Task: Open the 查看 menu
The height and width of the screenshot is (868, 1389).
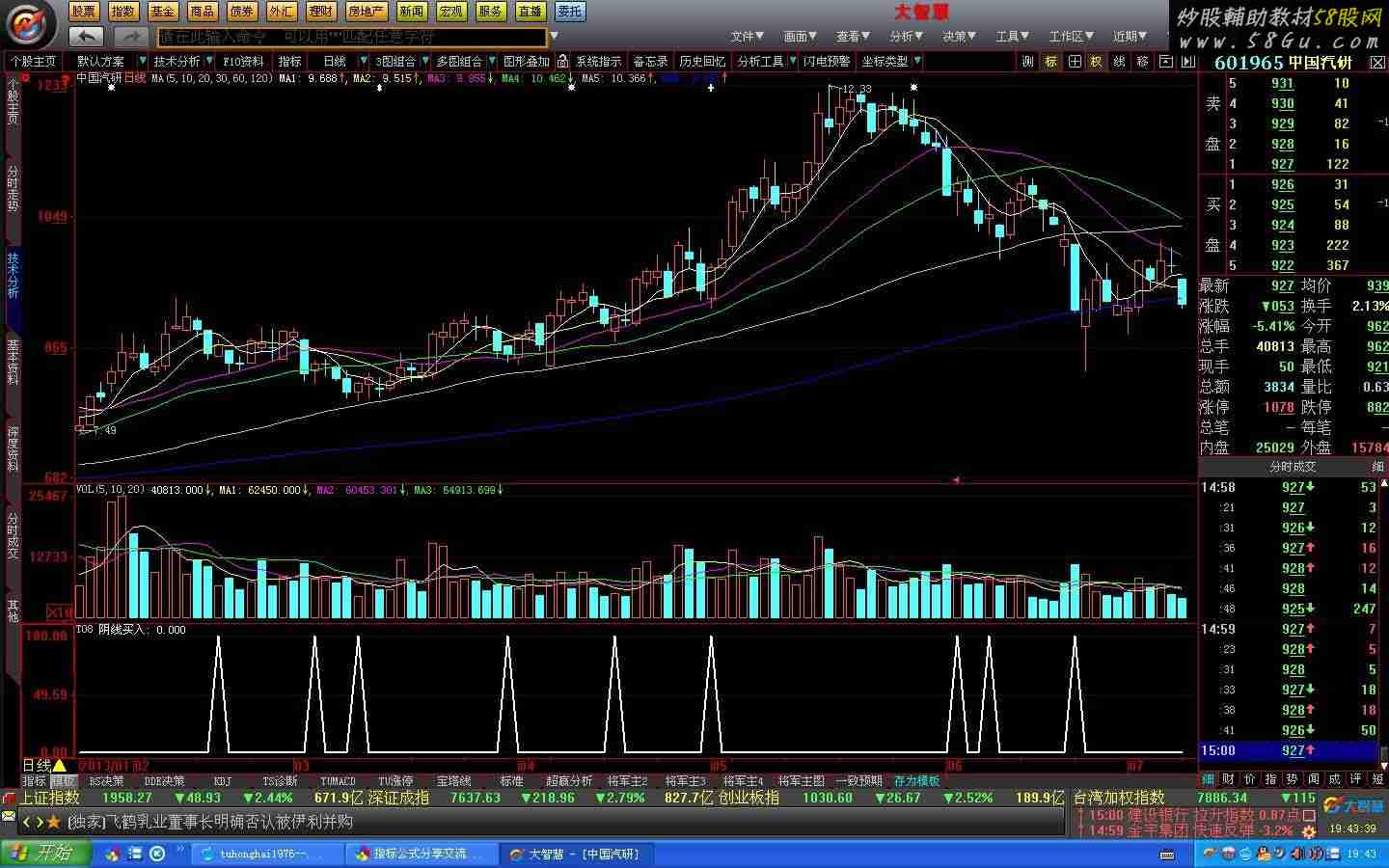Action: (x=854, y=37)
